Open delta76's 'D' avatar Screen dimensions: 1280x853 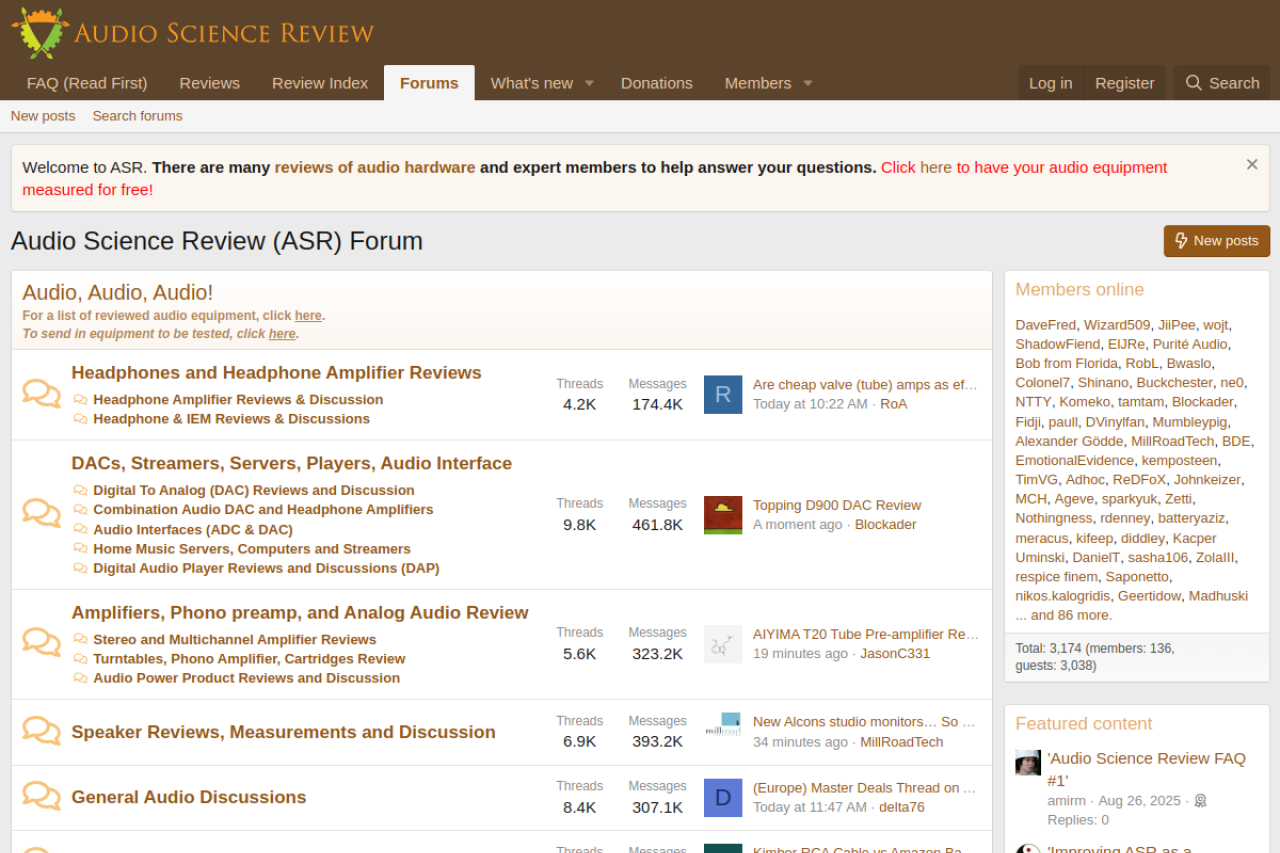(723, 797)
